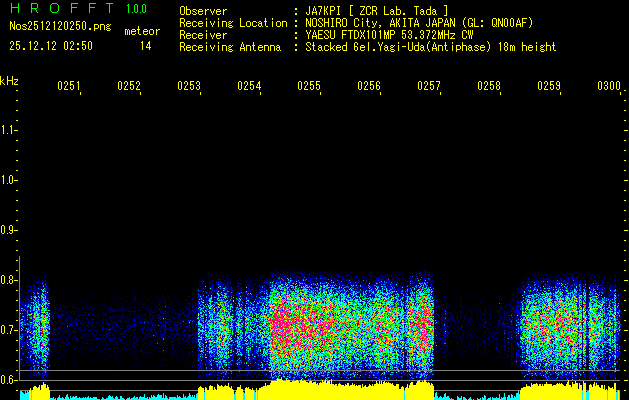The image size is (629, 400).
Task: Select the 0257 time marker
Action: coord(429,87)
